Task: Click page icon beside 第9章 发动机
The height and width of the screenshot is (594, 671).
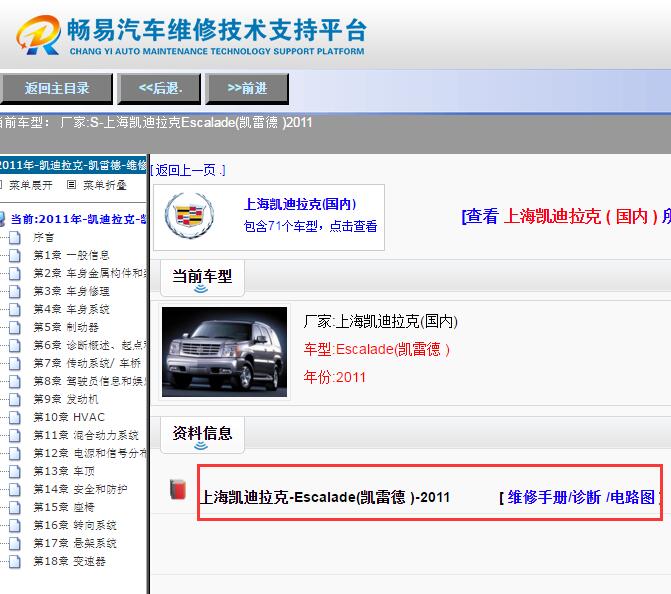Action: coord(15,399)
